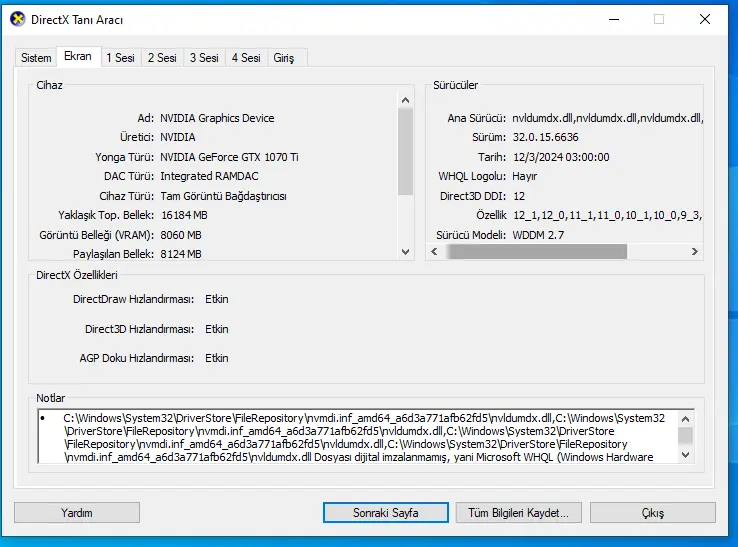Minimize the DirectX Tanı Aracı window
This screenshot has height=547, width=738.
(x=614, y=19)
